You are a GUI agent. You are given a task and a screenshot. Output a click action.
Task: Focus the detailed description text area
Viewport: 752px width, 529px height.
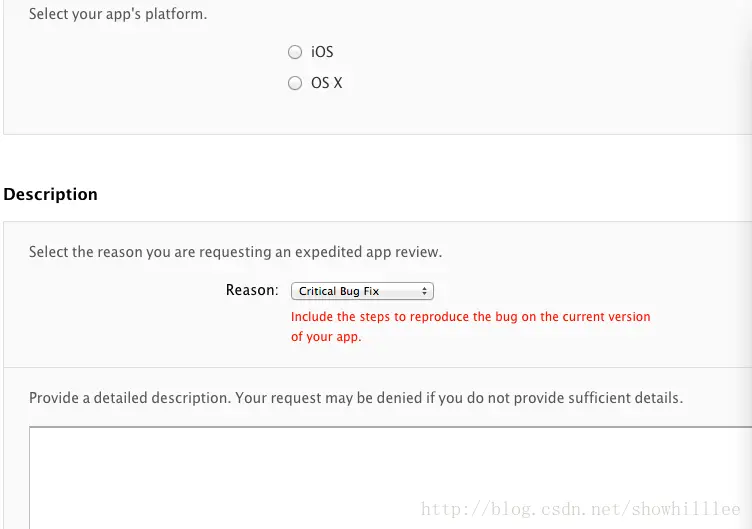click(390, 478)
